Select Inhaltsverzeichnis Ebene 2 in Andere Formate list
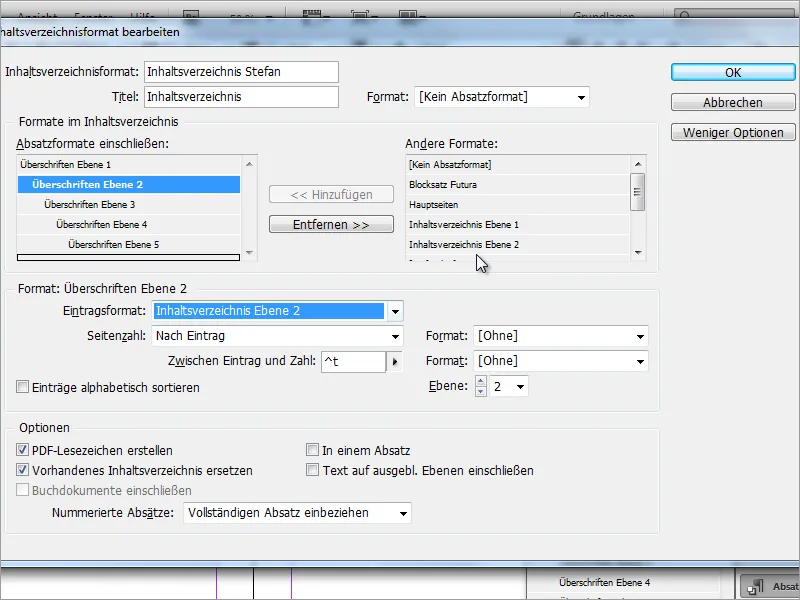 (518, 244)
